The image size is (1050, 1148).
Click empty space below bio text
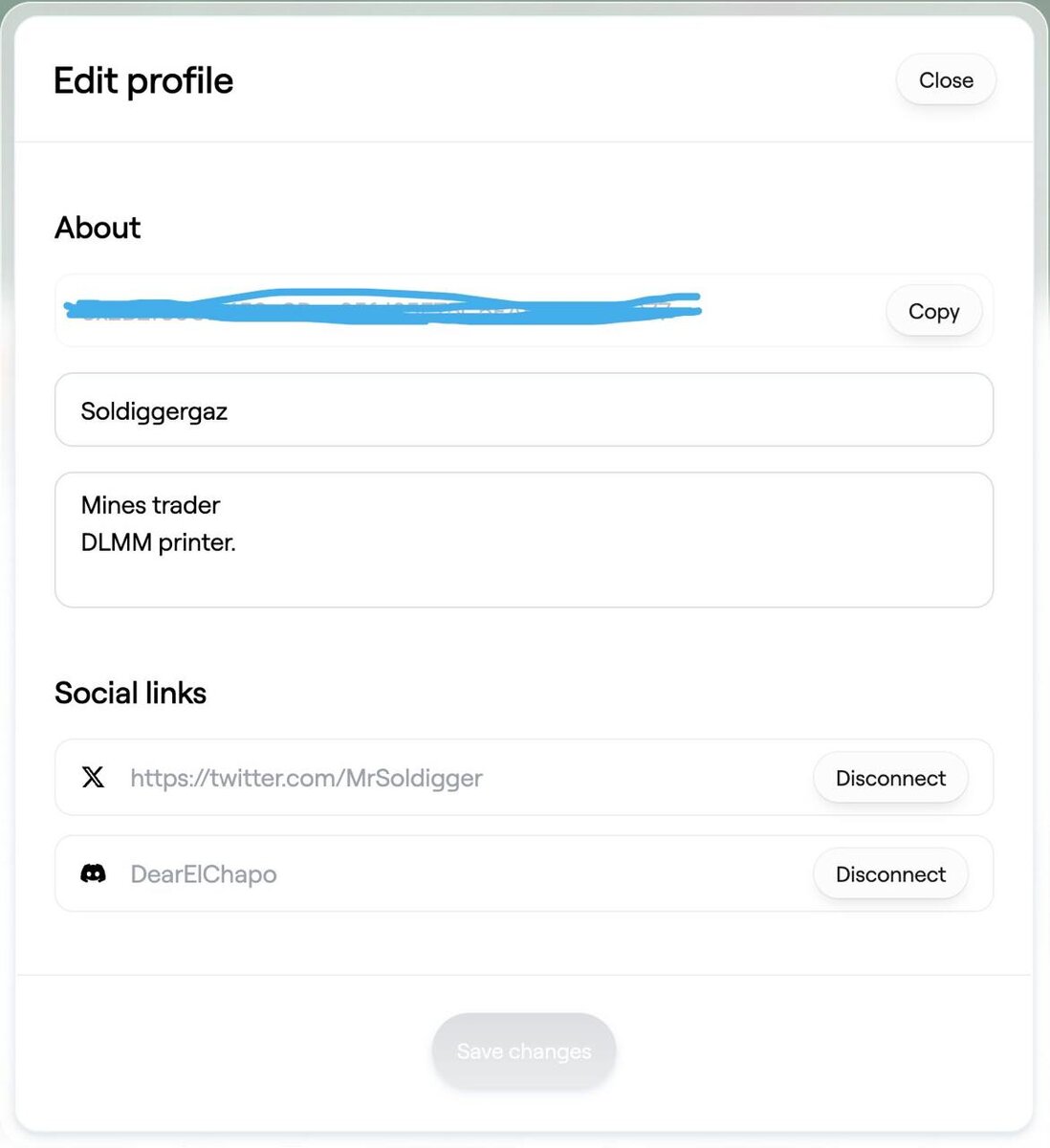point(524,582)
